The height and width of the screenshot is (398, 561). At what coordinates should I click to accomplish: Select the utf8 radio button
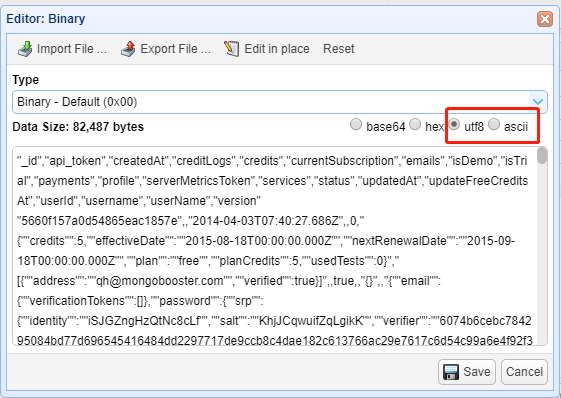tap(454, 125)
